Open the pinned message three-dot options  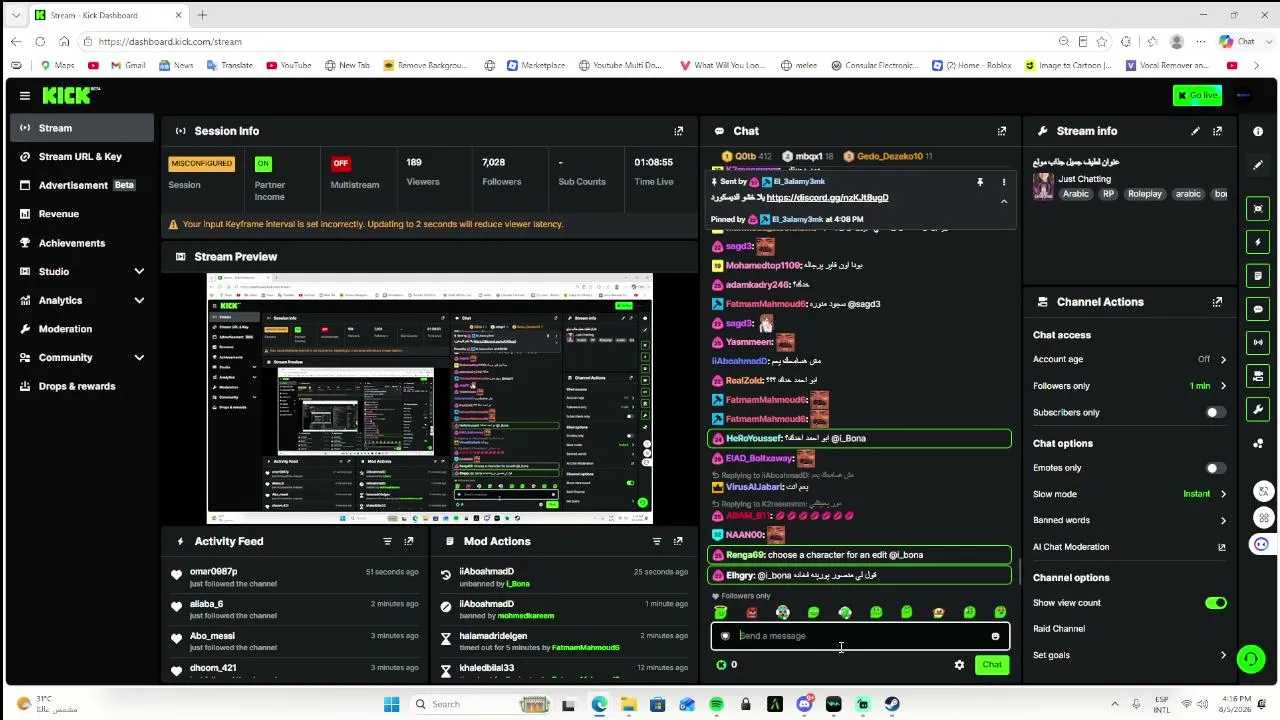tap(1004, 182)
